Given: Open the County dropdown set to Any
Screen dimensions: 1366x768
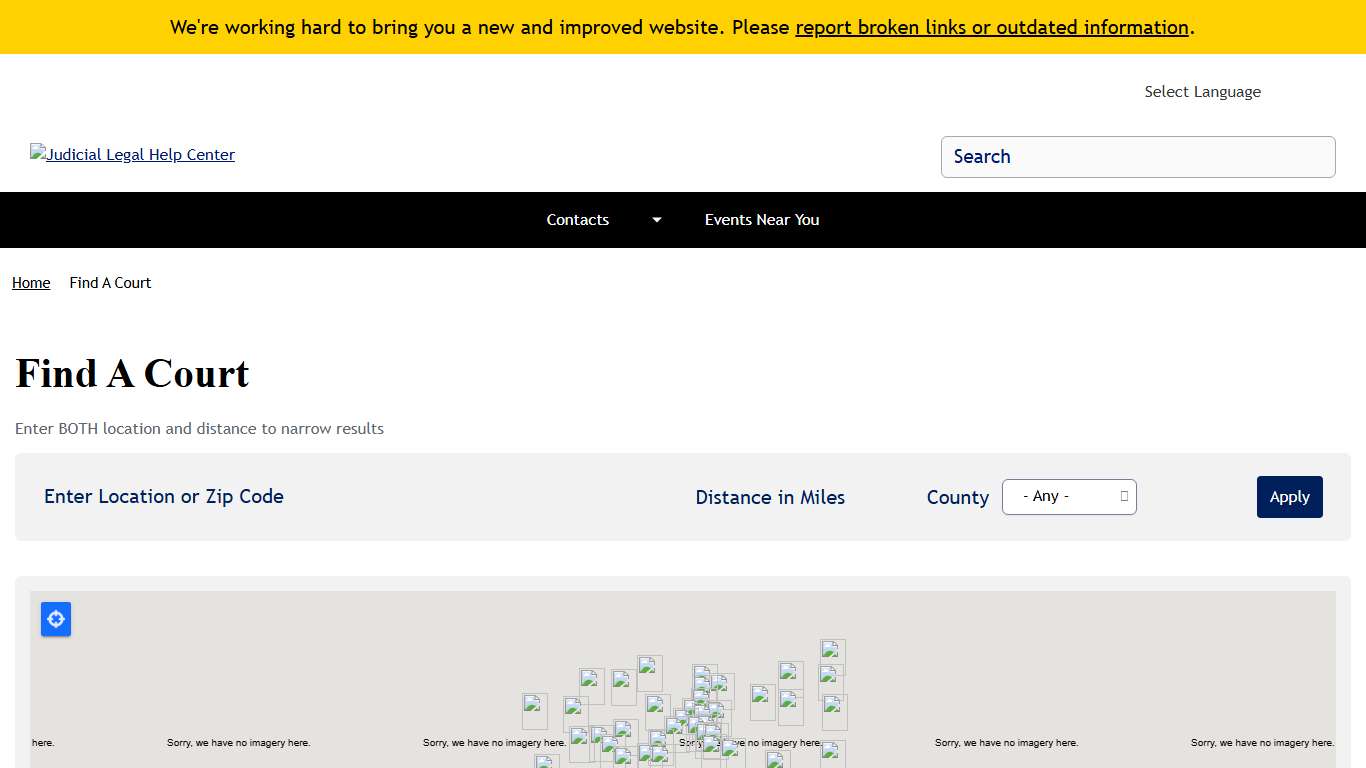Looking at the screenshot, I should 1069,496.
